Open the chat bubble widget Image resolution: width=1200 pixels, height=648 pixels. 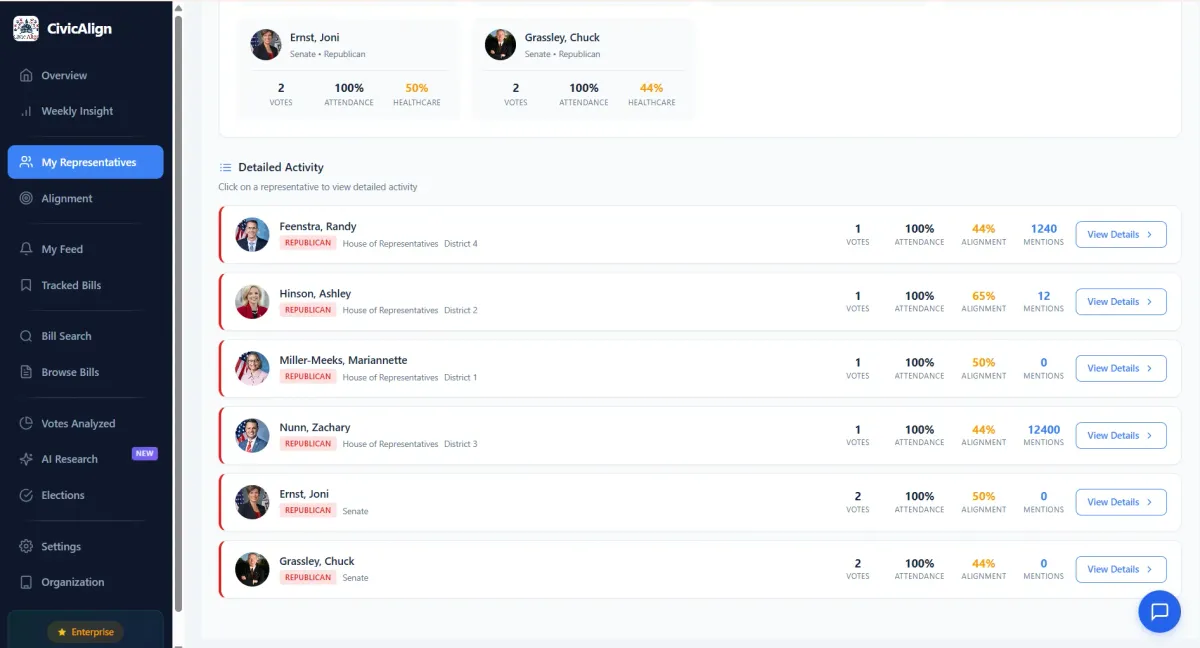click(x=1159, y=611)
